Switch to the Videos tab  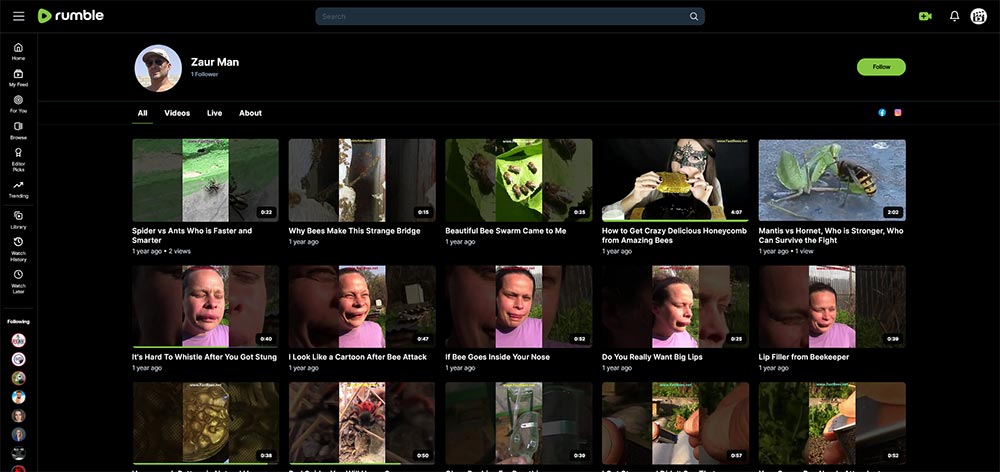point(177,113)
